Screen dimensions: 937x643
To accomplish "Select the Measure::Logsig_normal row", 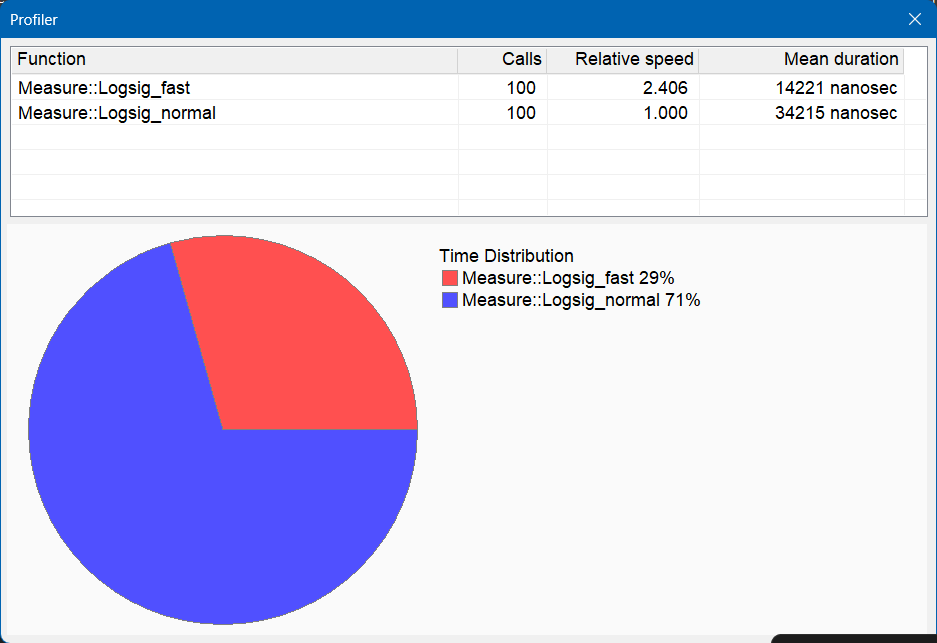I will click(x=458, y=113).
